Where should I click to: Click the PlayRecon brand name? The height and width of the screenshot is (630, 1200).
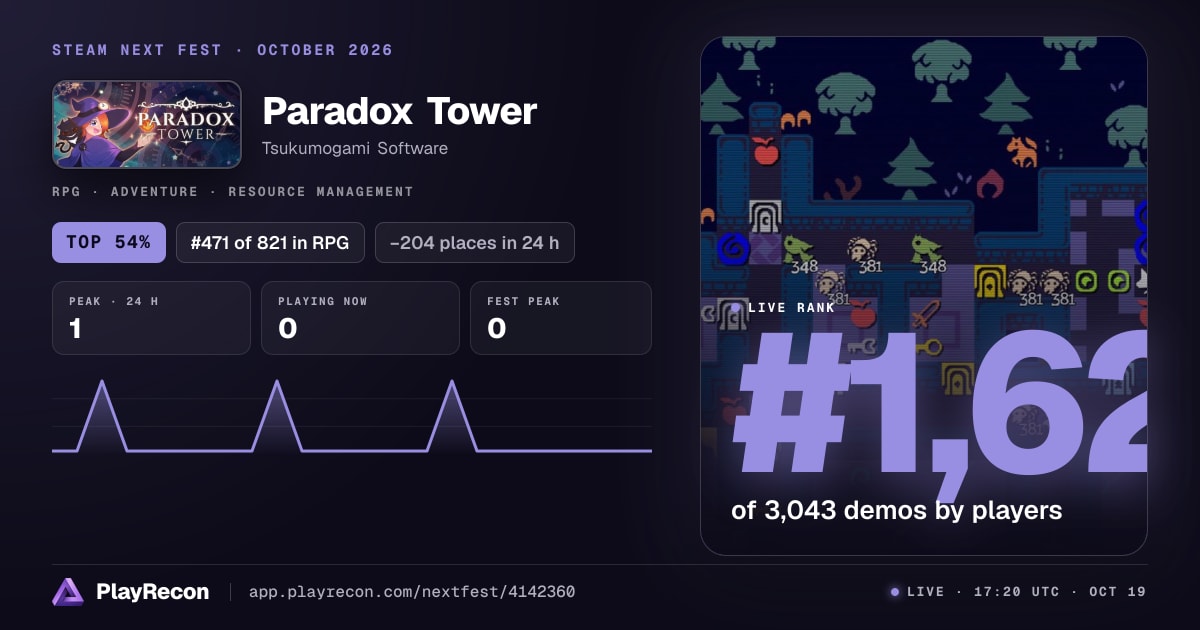click(x=153, y=592)
